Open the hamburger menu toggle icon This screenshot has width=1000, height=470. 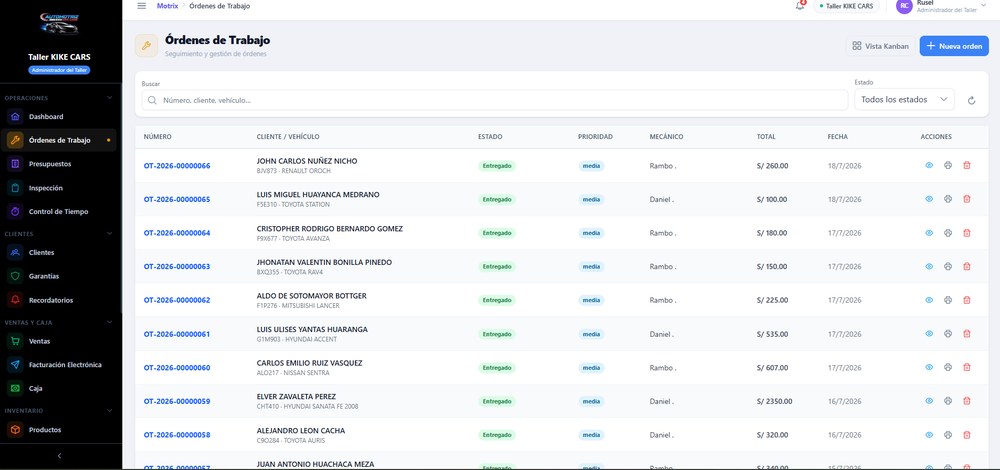point(142,6)
